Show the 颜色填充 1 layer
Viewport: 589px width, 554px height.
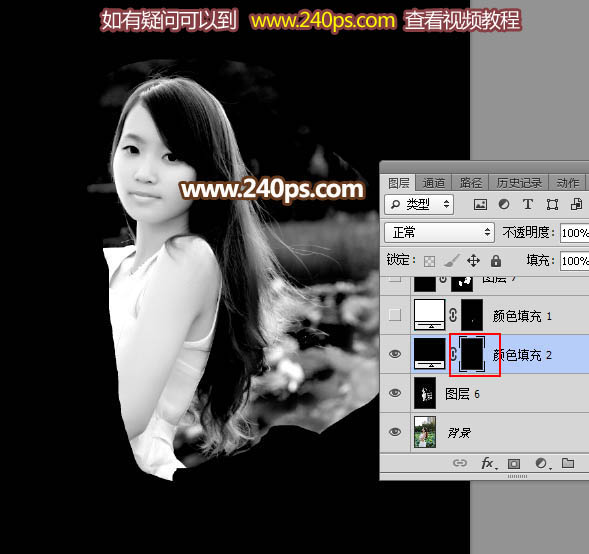click(395, 315)
